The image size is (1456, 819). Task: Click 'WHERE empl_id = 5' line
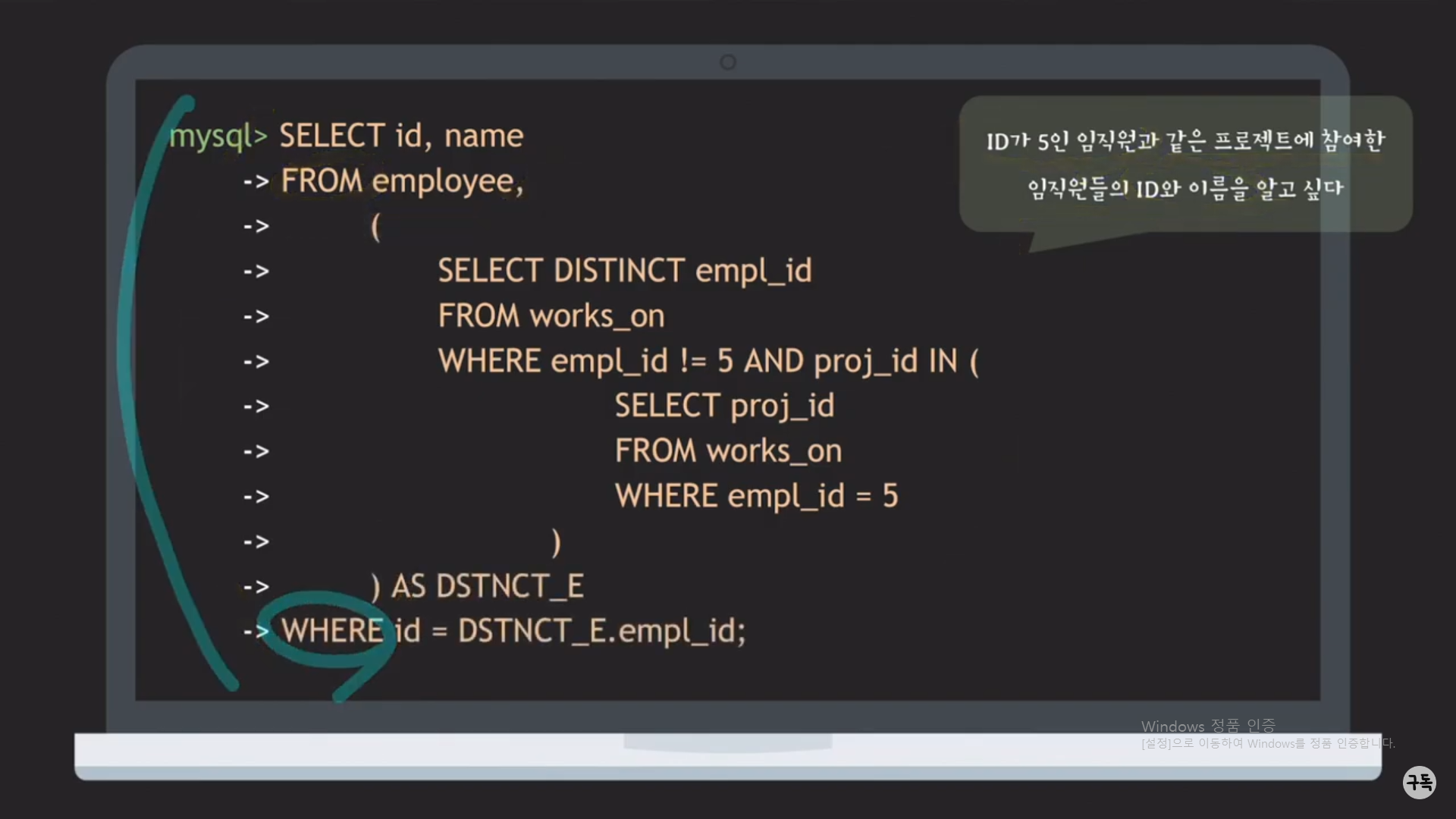(x=756, y=496)
